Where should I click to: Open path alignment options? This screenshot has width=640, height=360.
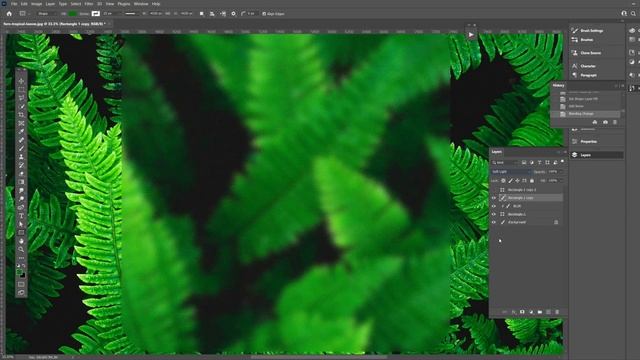point(212,13)
